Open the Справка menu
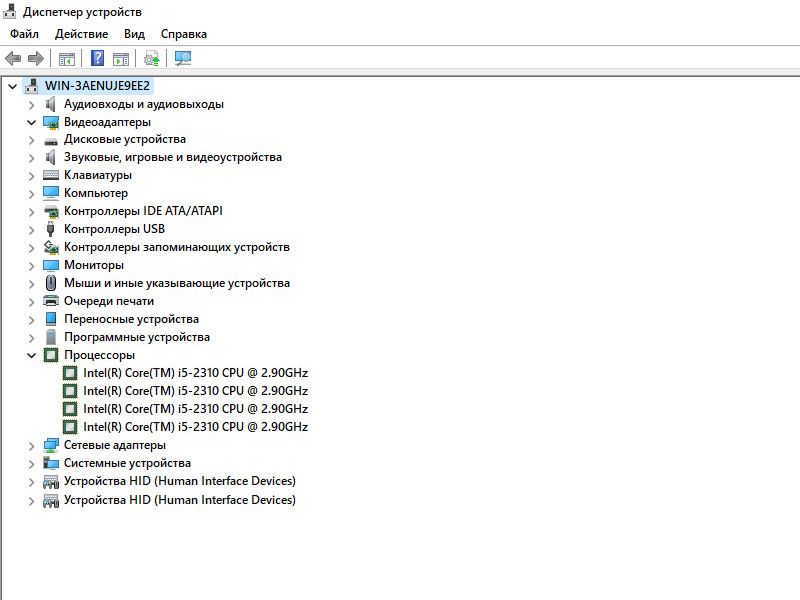This screenshot has height=600, width=800. coord(184,34)
